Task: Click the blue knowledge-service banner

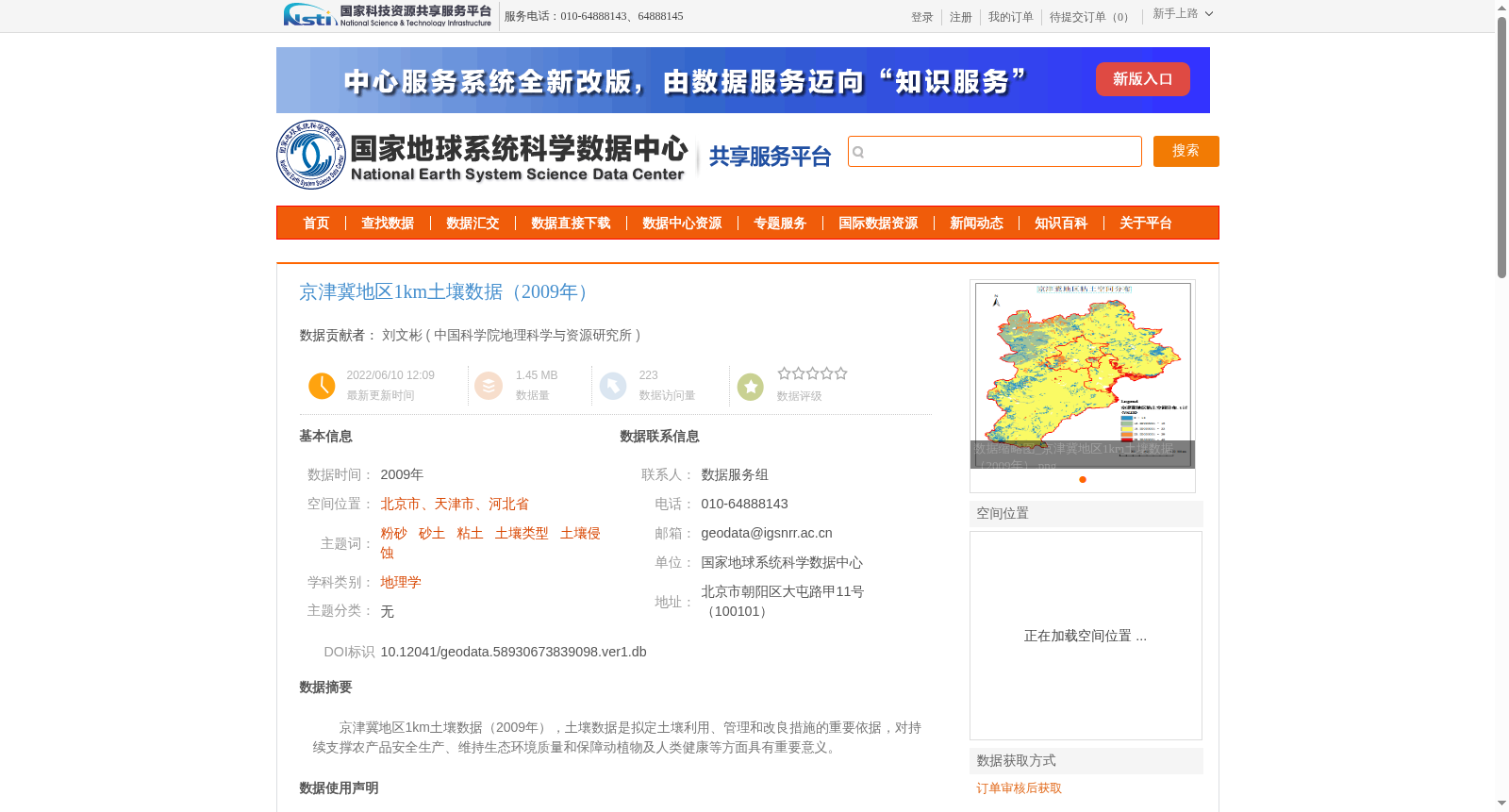Action: 743,80
